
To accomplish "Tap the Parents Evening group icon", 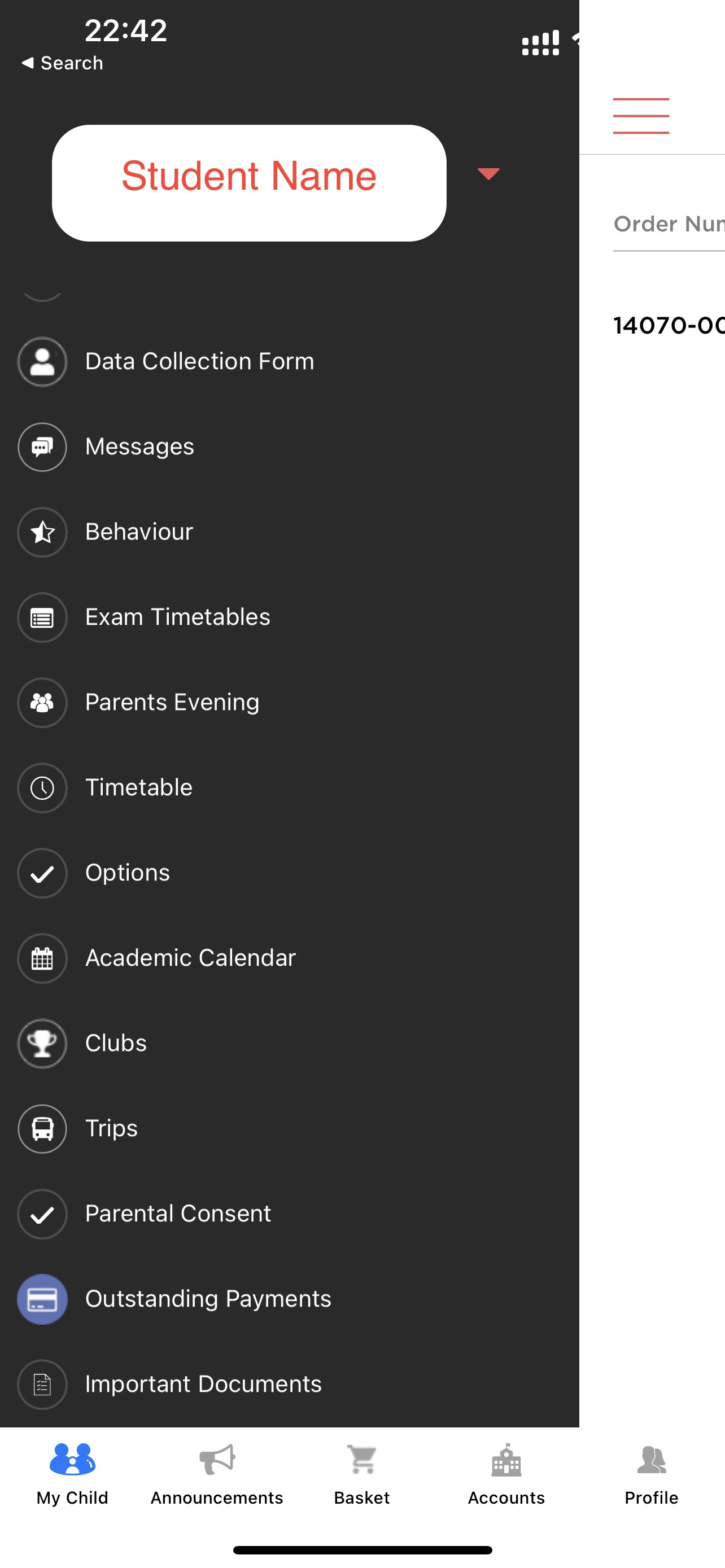I will (42, 702).
